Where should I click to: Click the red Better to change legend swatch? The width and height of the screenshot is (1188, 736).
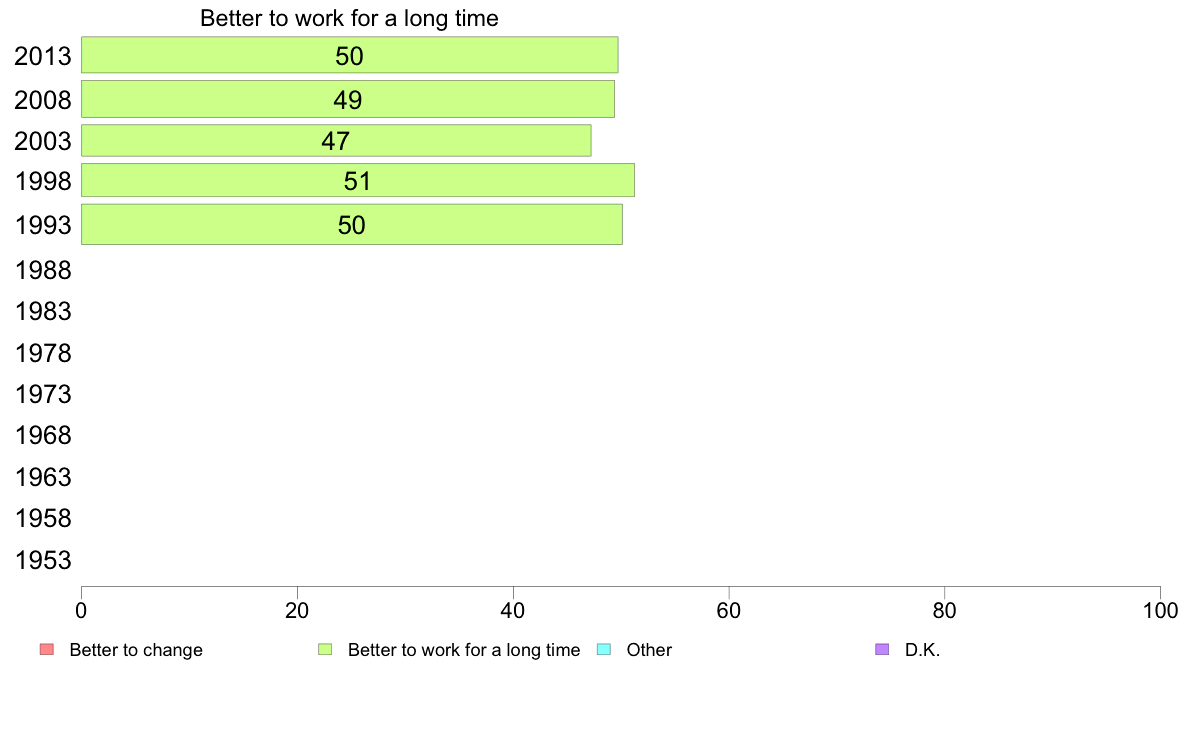pyautogui.click(x=47, y=650)
